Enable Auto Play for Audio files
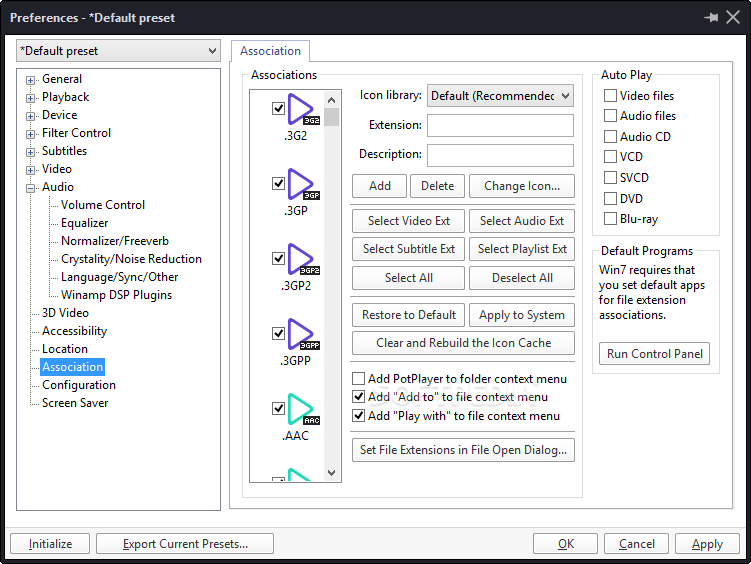The image size is (751, 564). 610,116
